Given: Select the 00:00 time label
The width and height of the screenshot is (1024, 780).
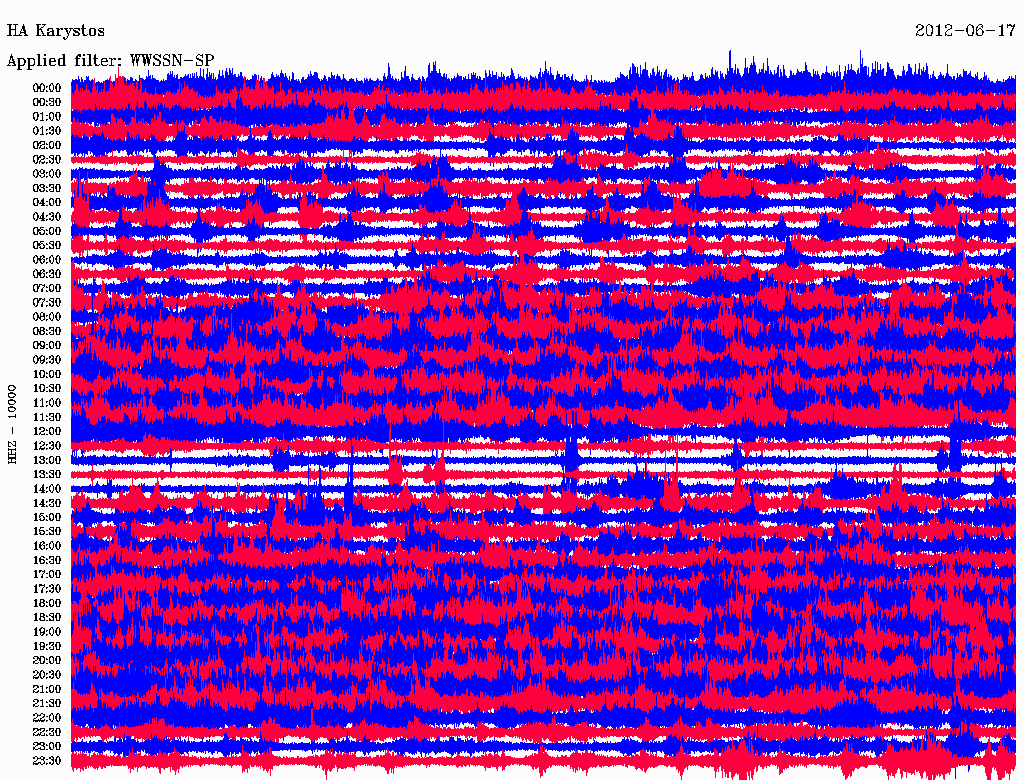Looking at the screenshot, I should click(x=47, y=88).
